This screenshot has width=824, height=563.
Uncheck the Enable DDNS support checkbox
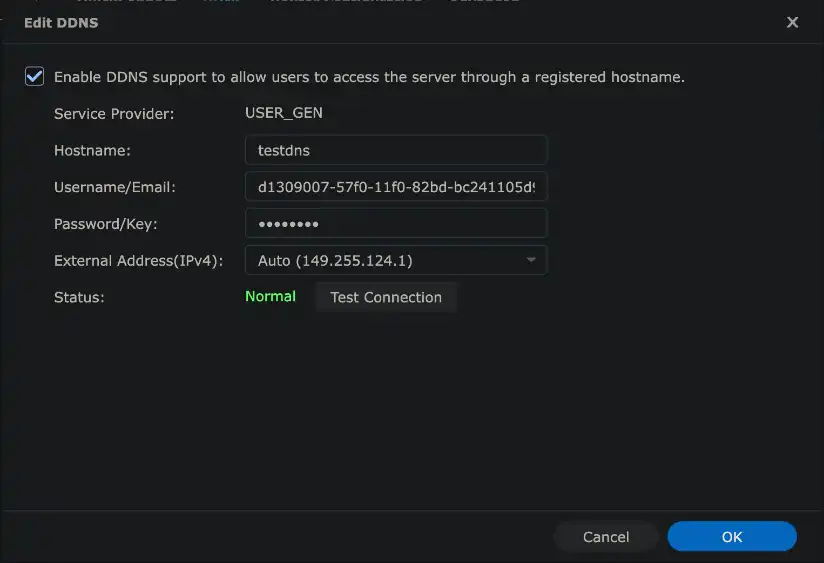point(34,77)
